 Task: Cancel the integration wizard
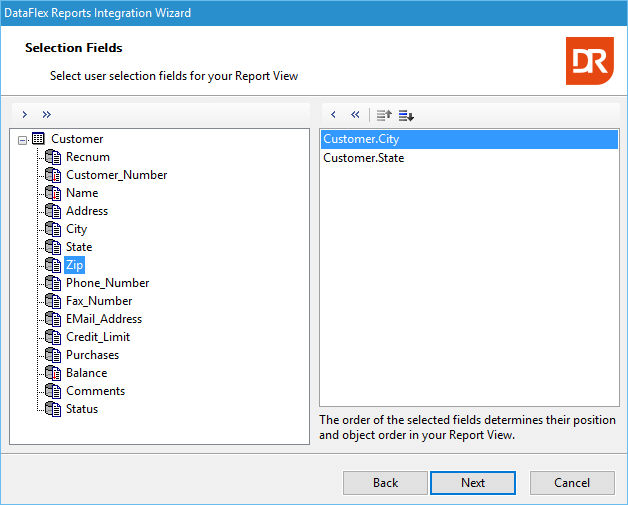572,483
